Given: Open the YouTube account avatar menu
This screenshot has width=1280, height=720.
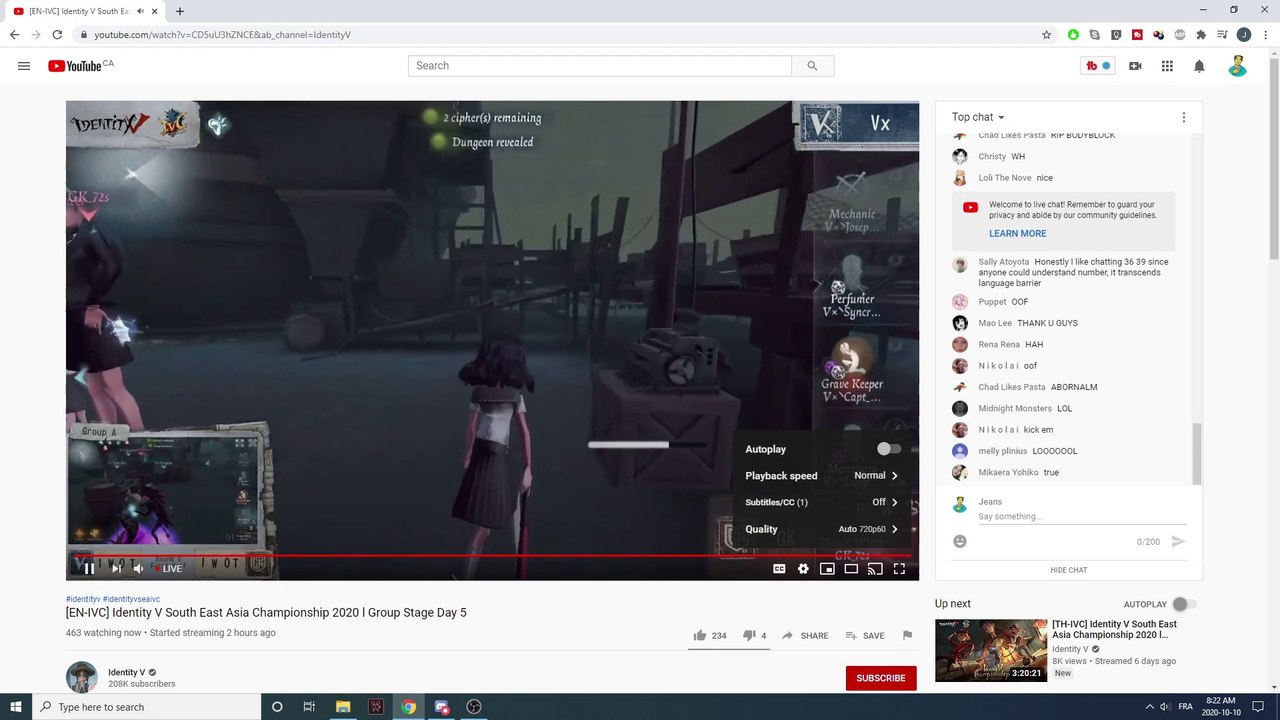Looking at the screenshot, I should coord(1238,66).
